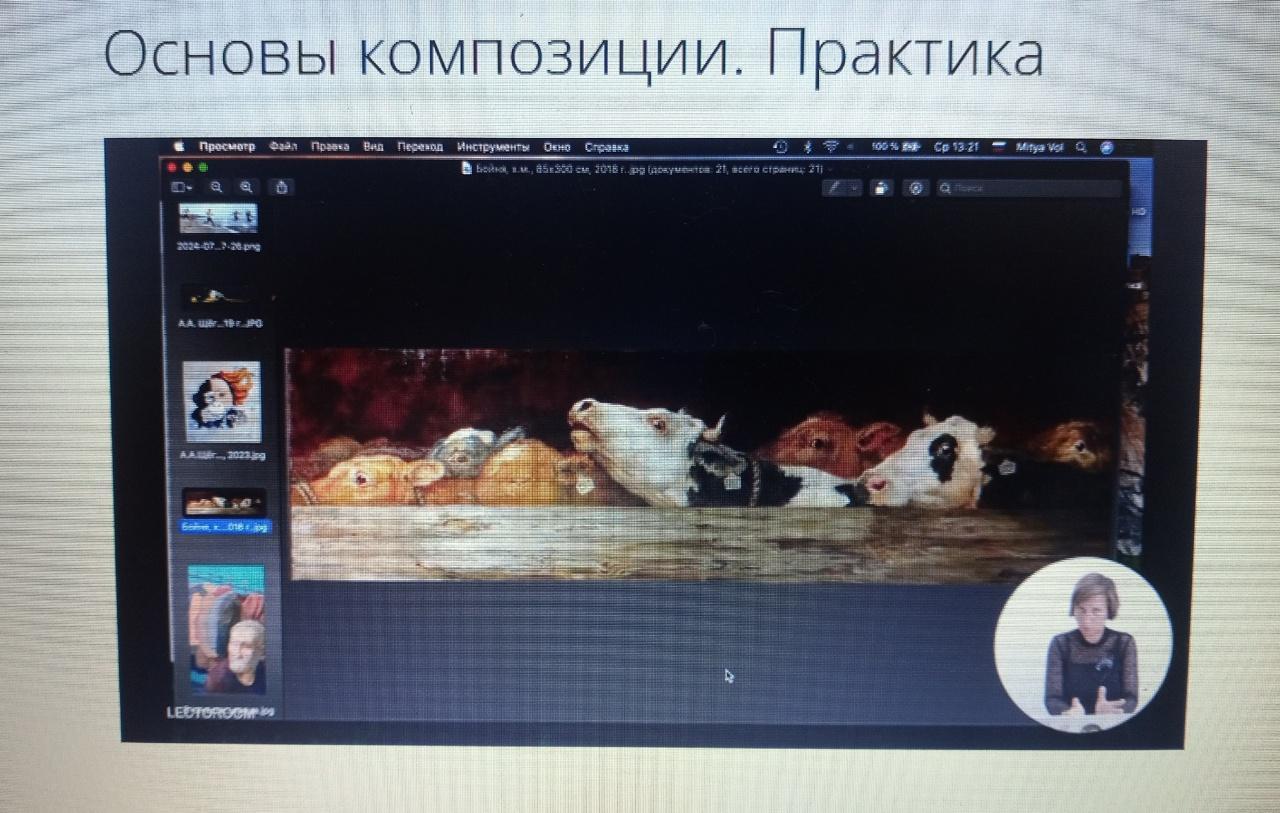
Task: Open the Time Machine menu bar icon
Action: (781, 147)
